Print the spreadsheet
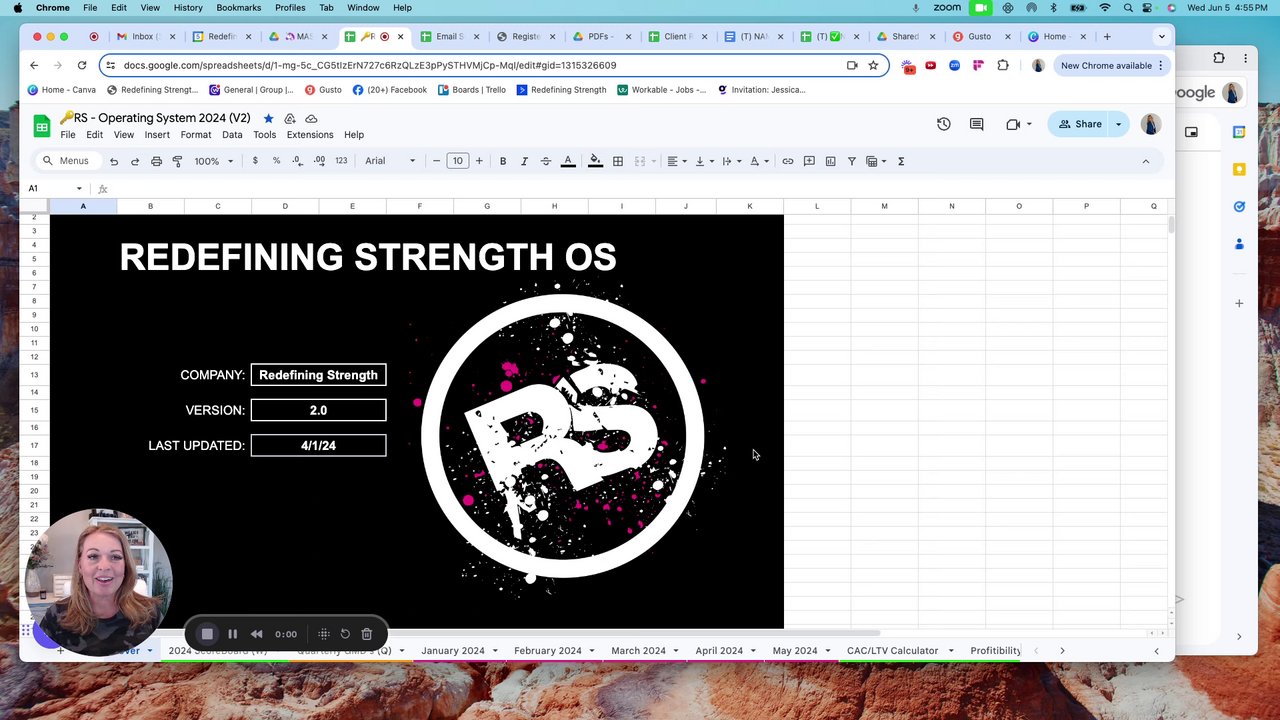The image size is (1280, 720). (x=156, y=161)
